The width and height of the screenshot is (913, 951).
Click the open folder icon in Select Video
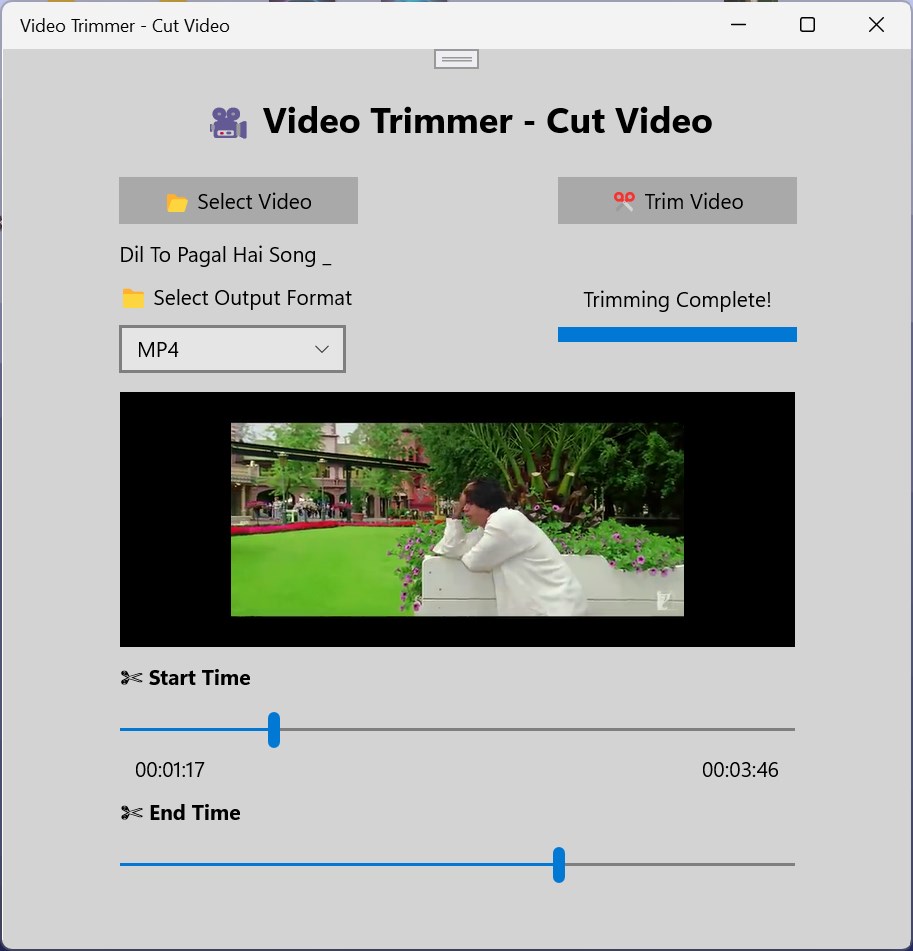[x=177, y=203]
